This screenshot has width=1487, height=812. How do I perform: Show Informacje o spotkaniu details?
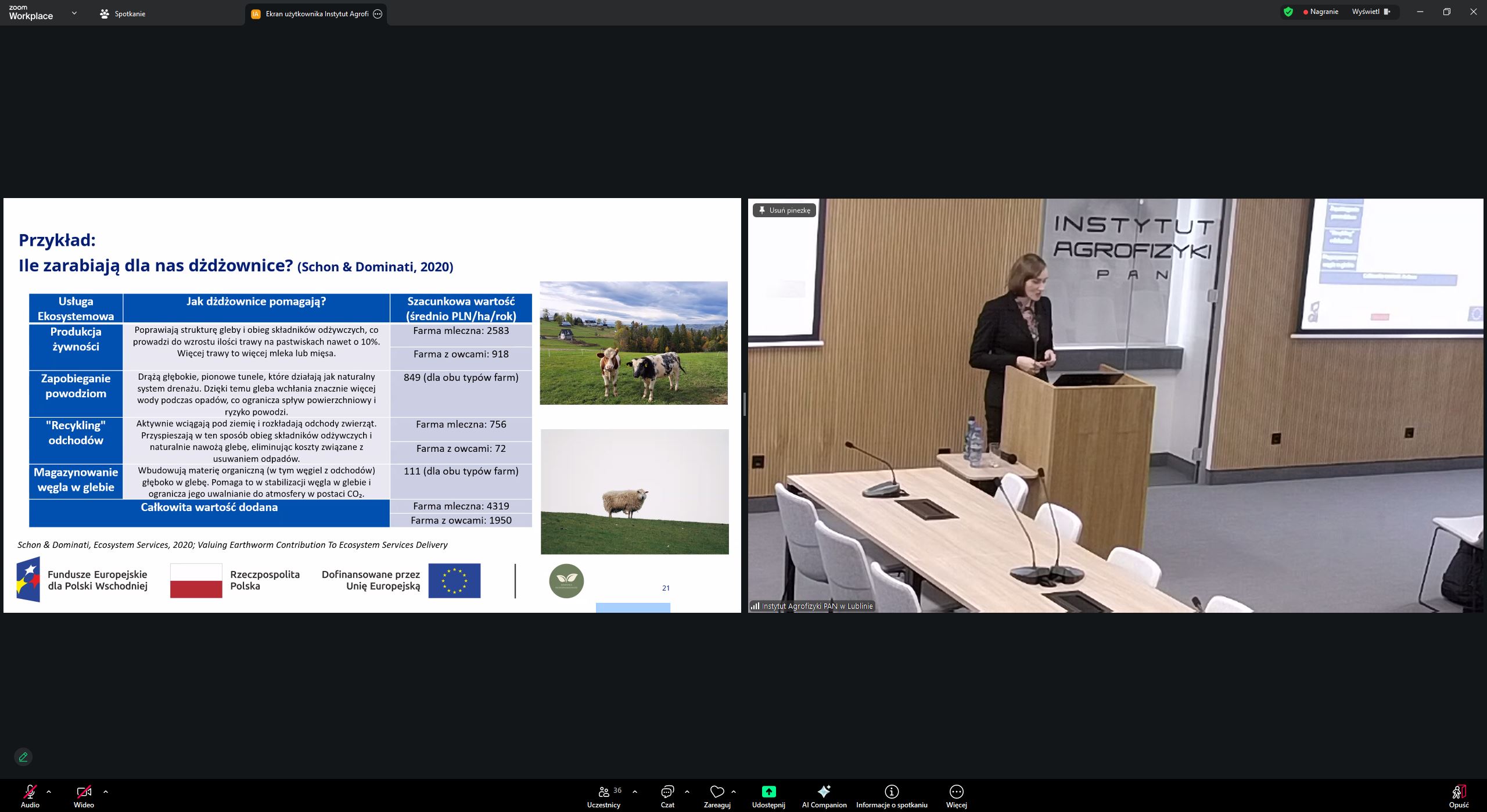tap(891, 792)
